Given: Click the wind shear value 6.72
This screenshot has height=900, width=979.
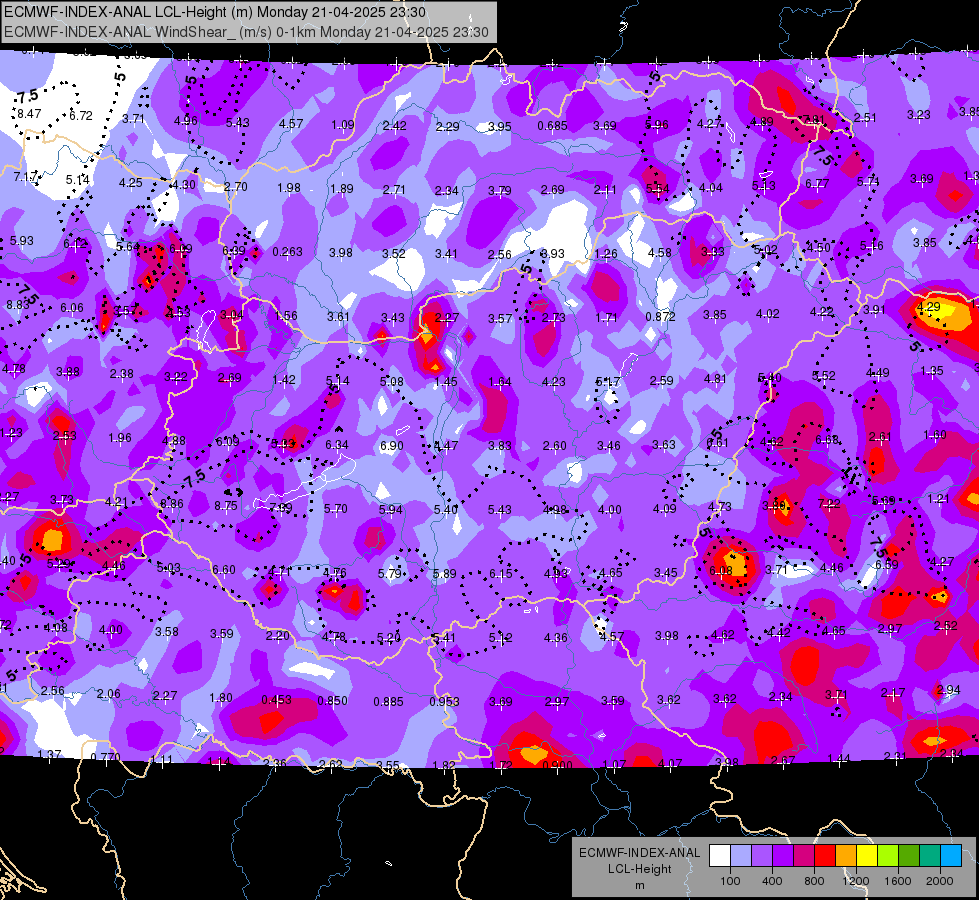Looking at the screenshot, I should [81, 116].
